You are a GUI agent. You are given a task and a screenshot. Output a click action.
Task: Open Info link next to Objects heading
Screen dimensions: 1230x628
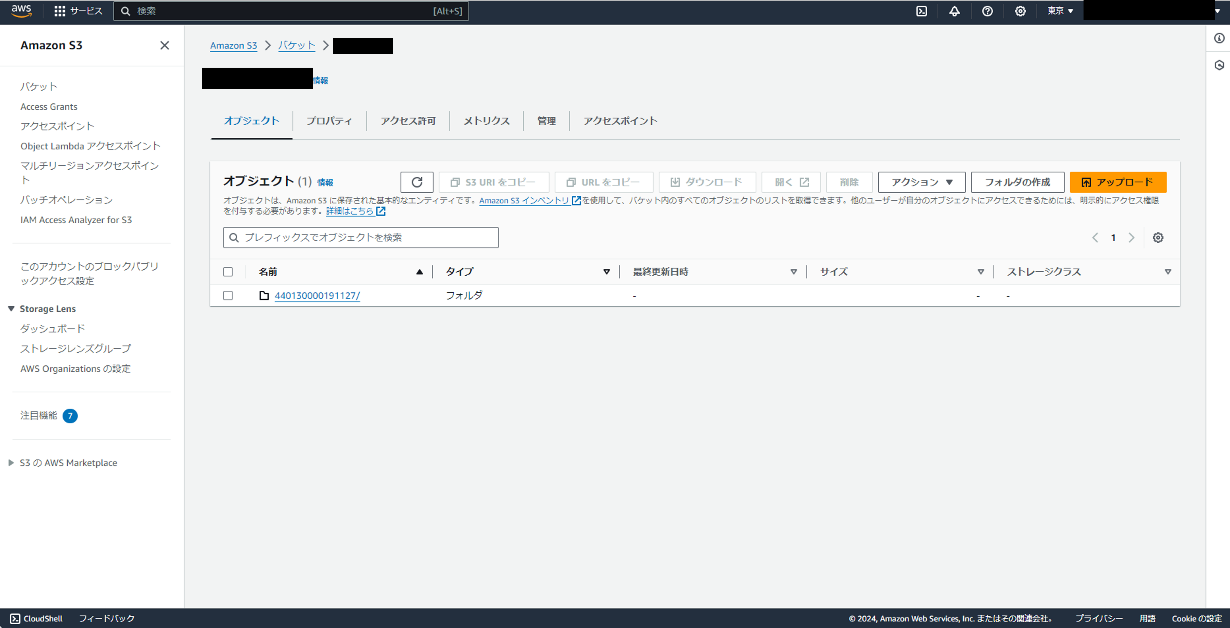[325, 182]
